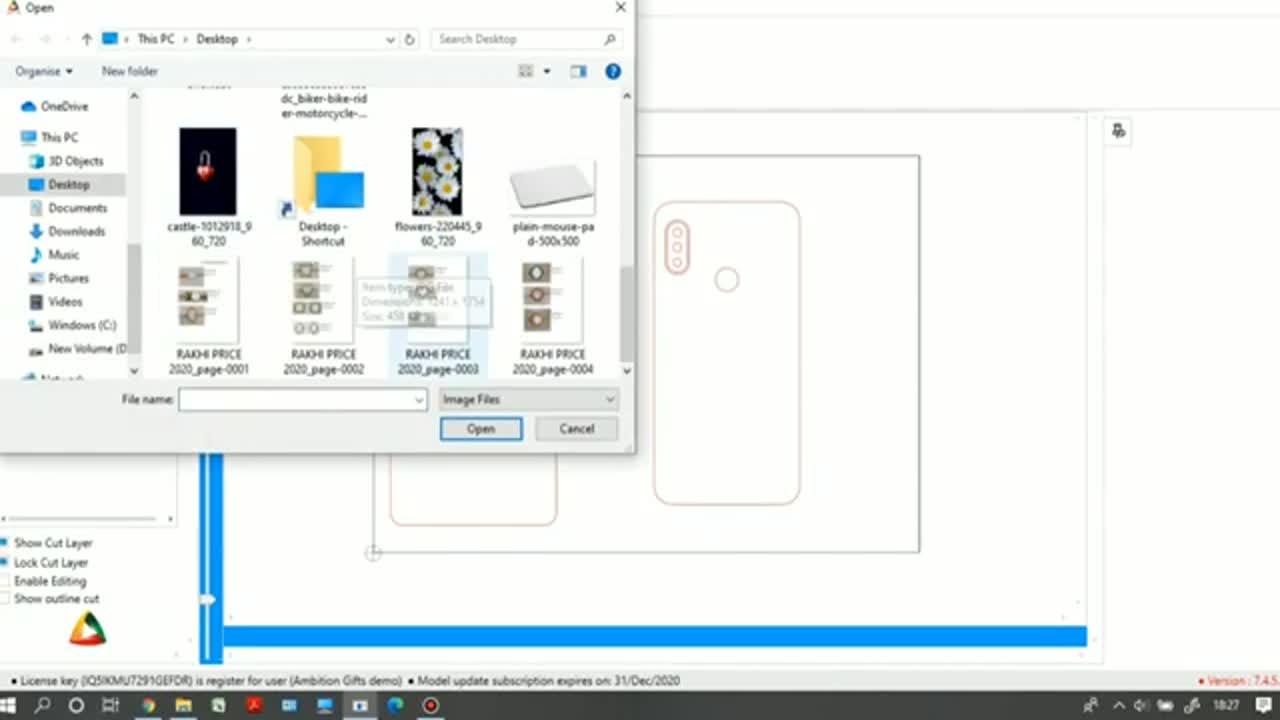
Task: Enable the Enable Editing checkbox
Action: (5, 581)
